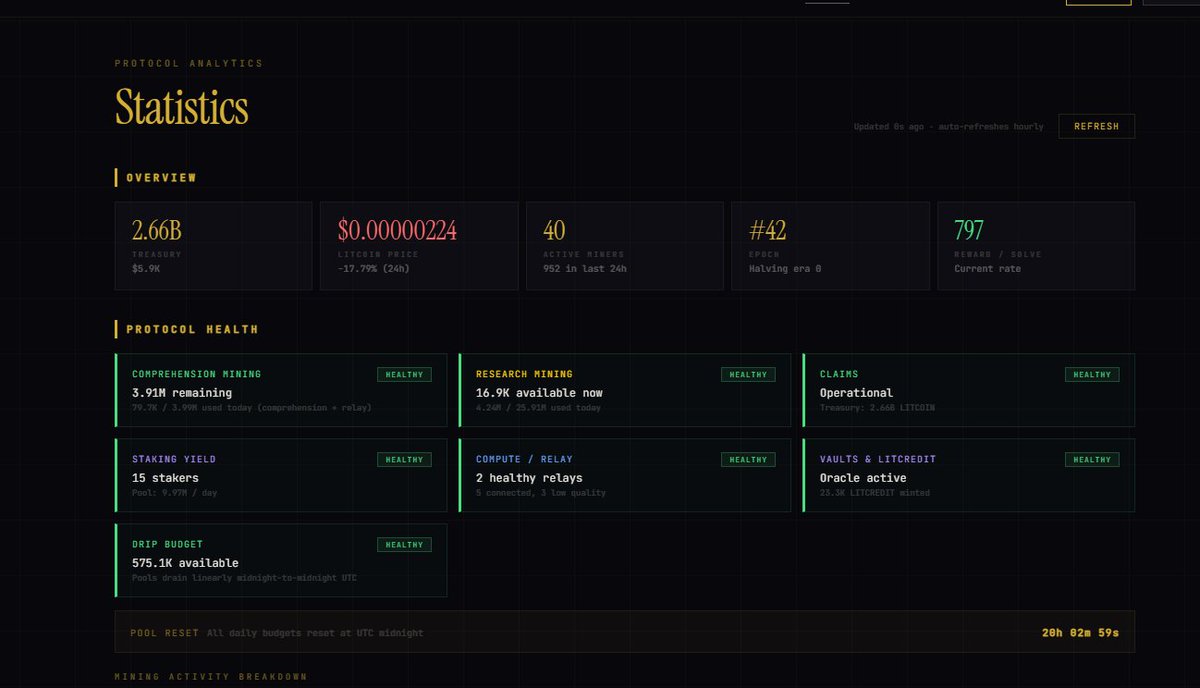Click the '2 healthy relays' value
Screen dimensions: 1200x688
[529, 478]
